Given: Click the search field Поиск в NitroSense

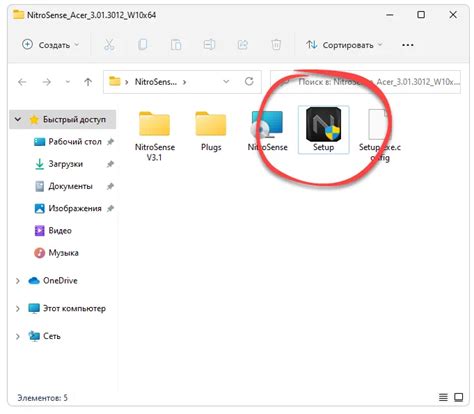Looking at the screenshot, I should click(366, 82).
